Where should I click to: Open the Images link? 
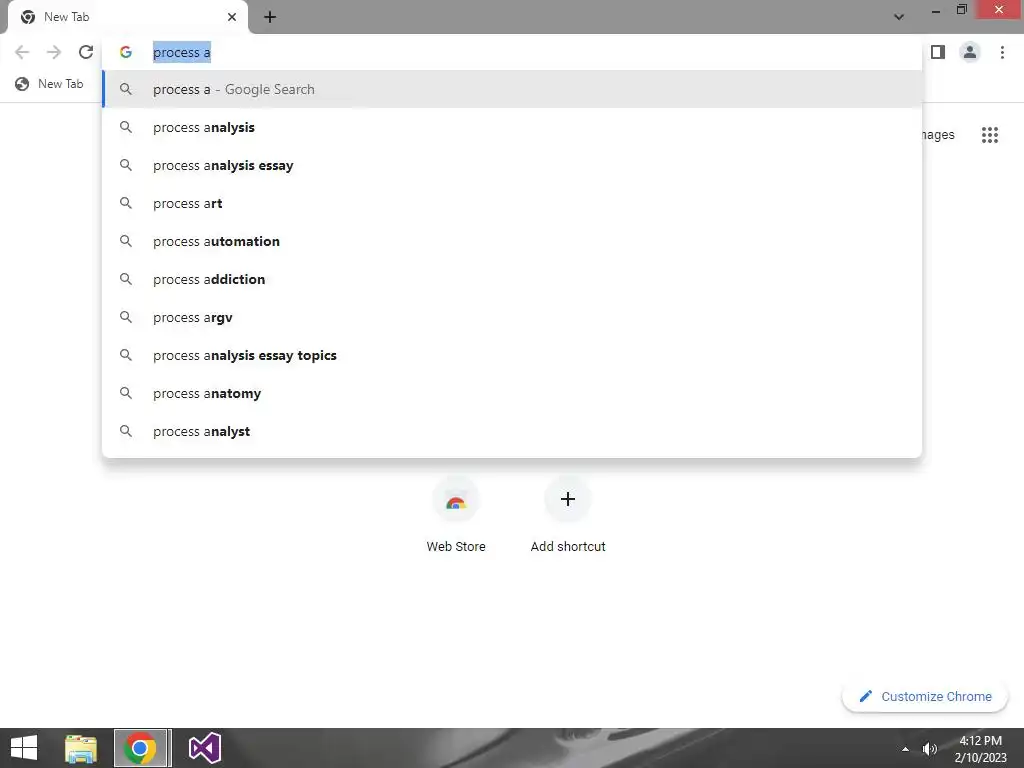[938, 135]
